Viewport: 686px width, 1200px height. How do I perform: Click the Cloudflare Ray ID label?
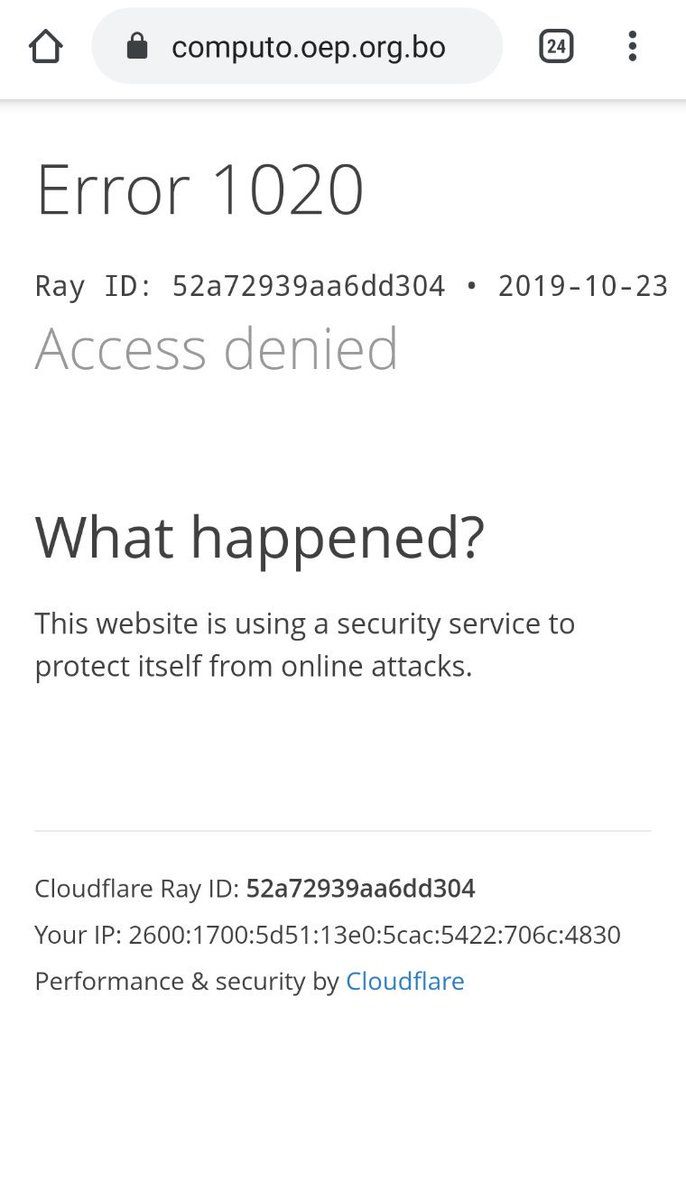pos(137,888)
